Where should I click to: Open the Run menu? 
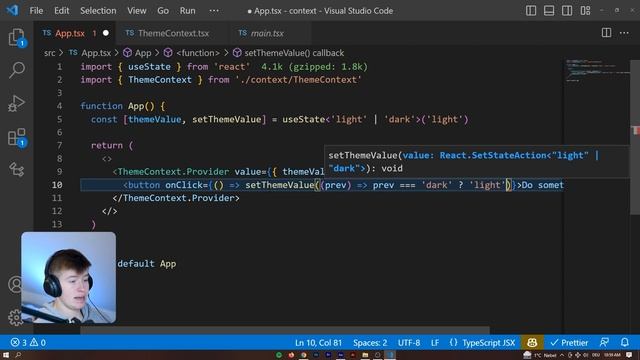(187, 11)
